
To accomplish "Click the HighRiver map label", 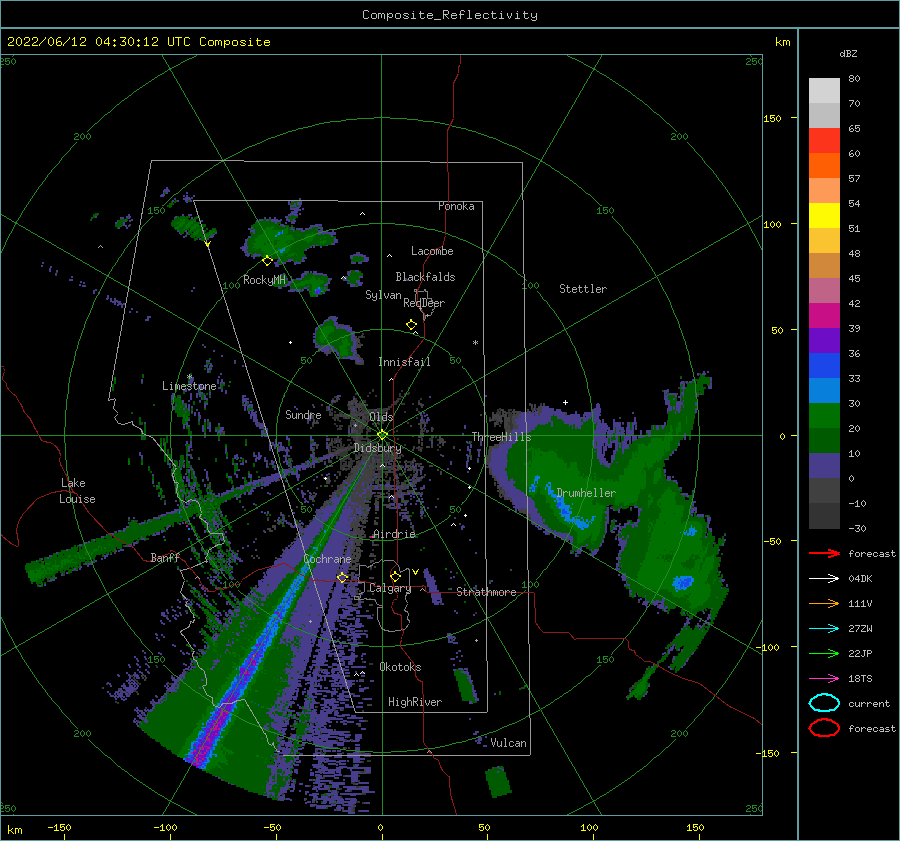I will (x=415, y=702).
